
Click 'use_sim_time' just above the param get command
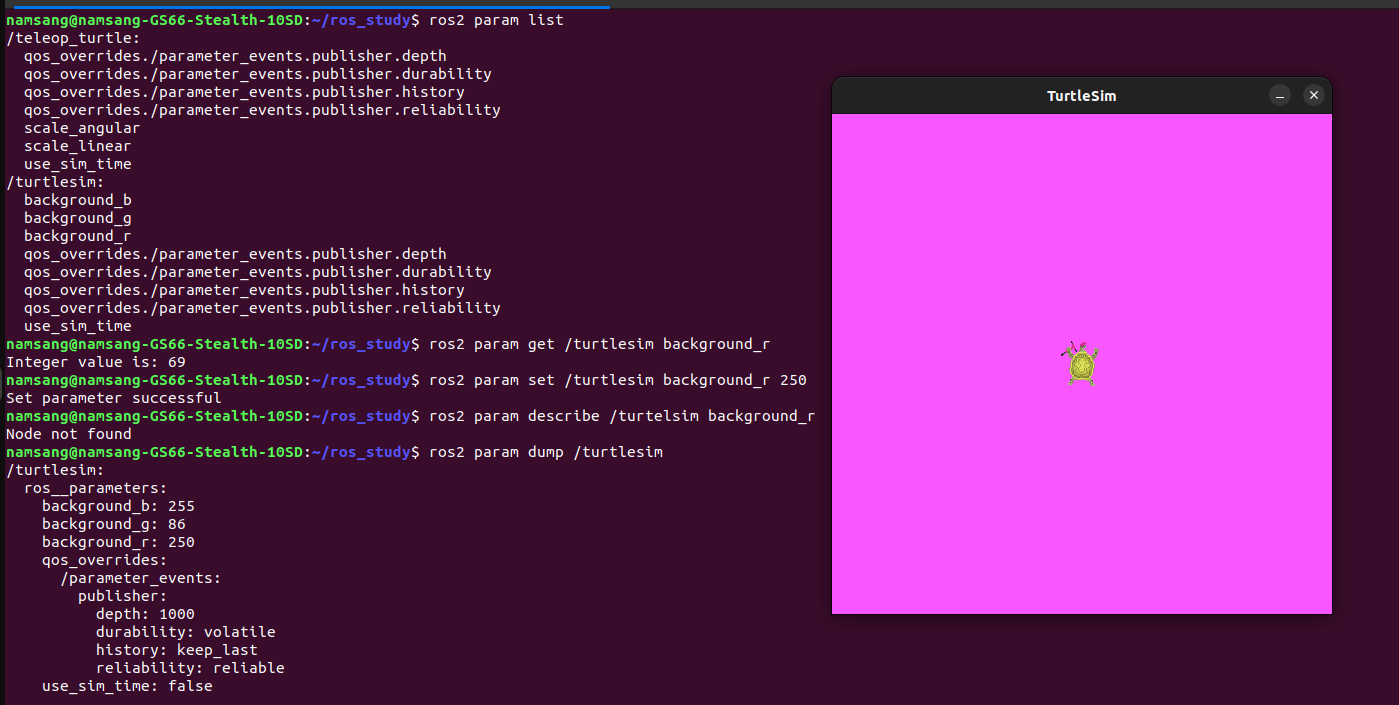[x=78, y=326]
